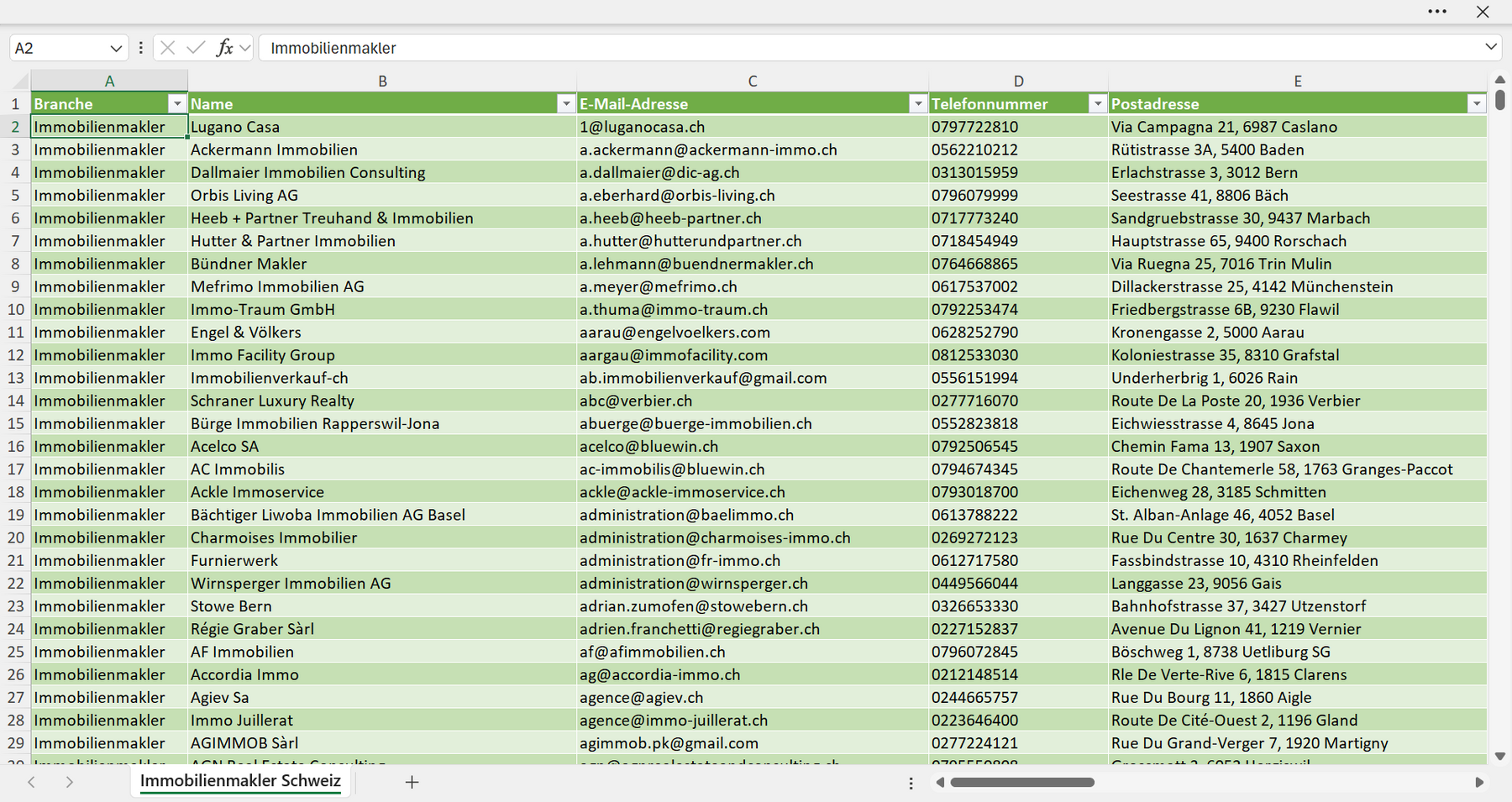Select address Chemin Fama 13, 1907 Saxon
Viewport: 1512px width, 802px height.
tap(1298, 446)
